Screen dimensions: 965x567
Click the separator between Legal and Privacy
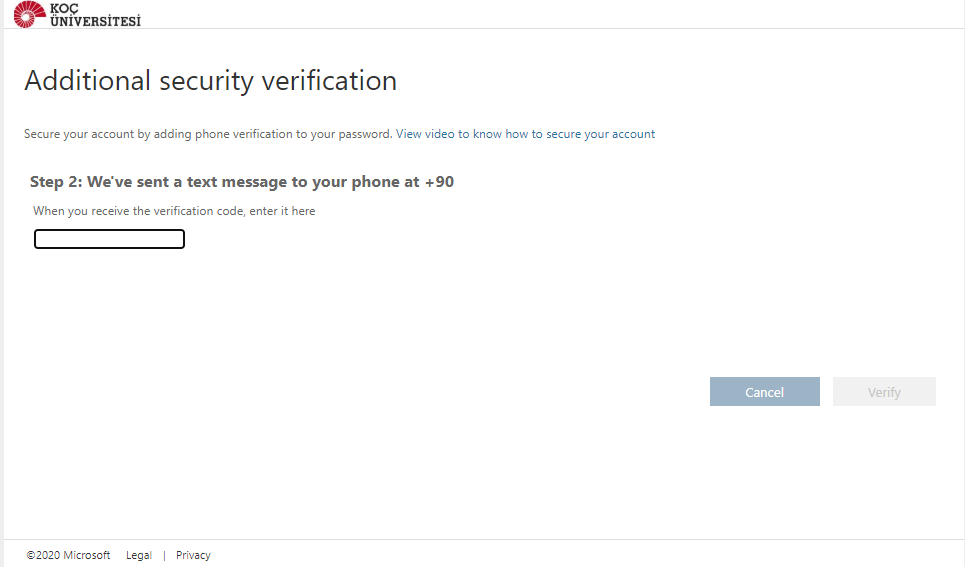click(164, 555)
